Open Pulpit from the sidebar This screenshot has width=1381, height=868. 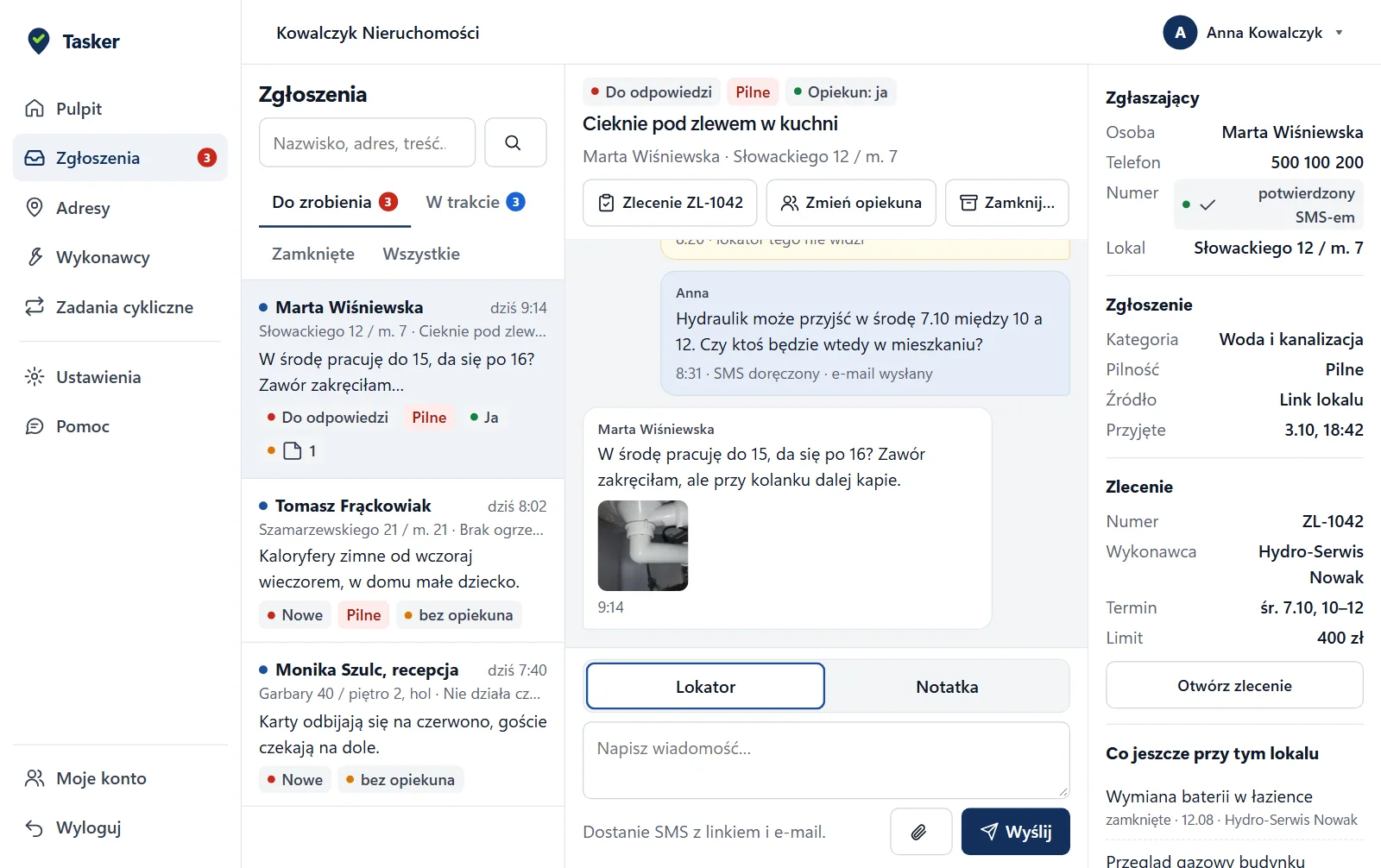pos(120,109)
